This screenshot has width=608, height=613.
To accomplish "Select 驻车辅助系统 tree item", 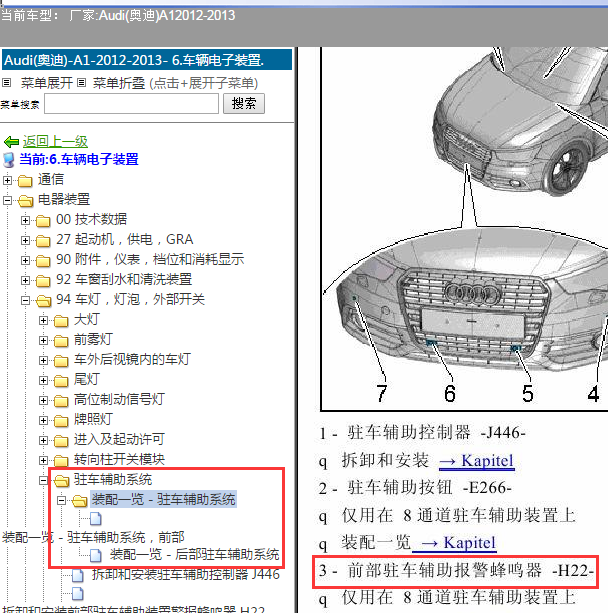I will [113, 480].
